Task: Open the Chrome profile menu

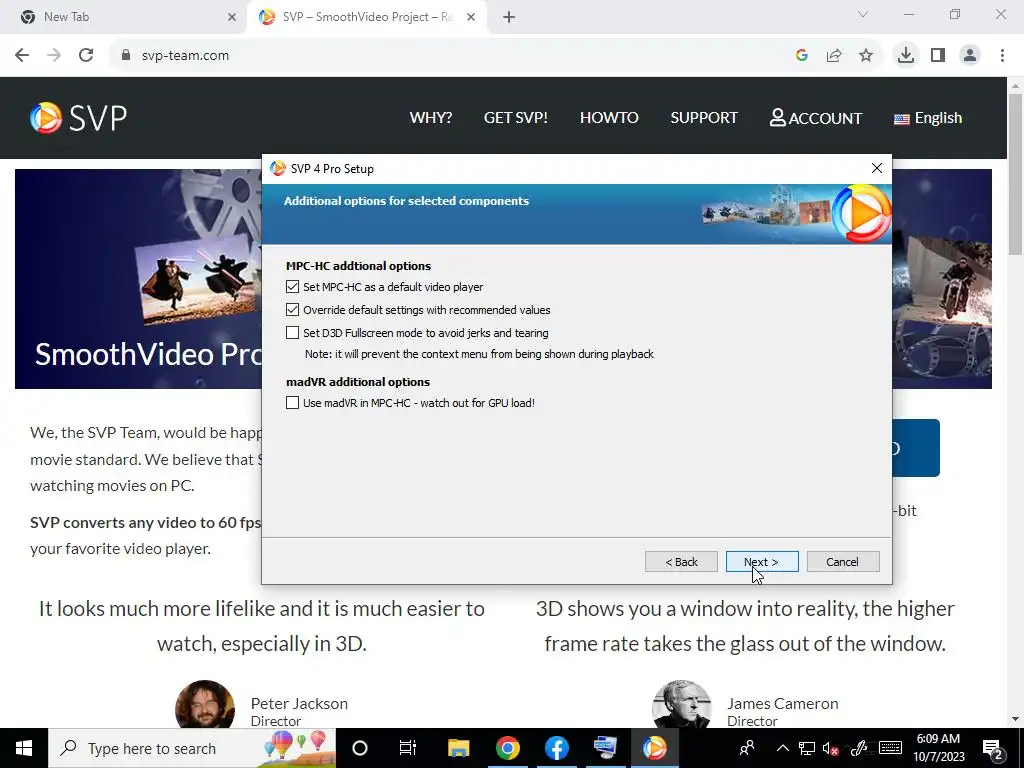Action: coord(970,56)
